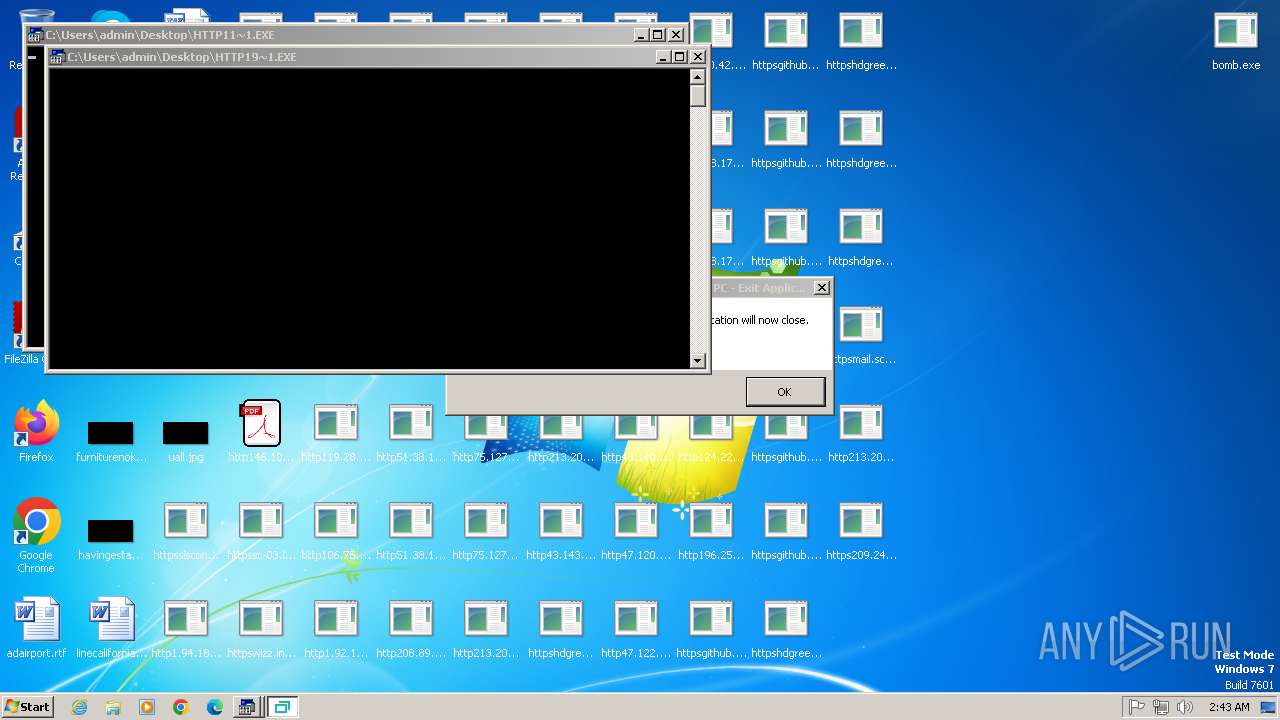Select the http124.22 executable icon
This screenshot has width=1280, height=720.
(x=711, y=432)
